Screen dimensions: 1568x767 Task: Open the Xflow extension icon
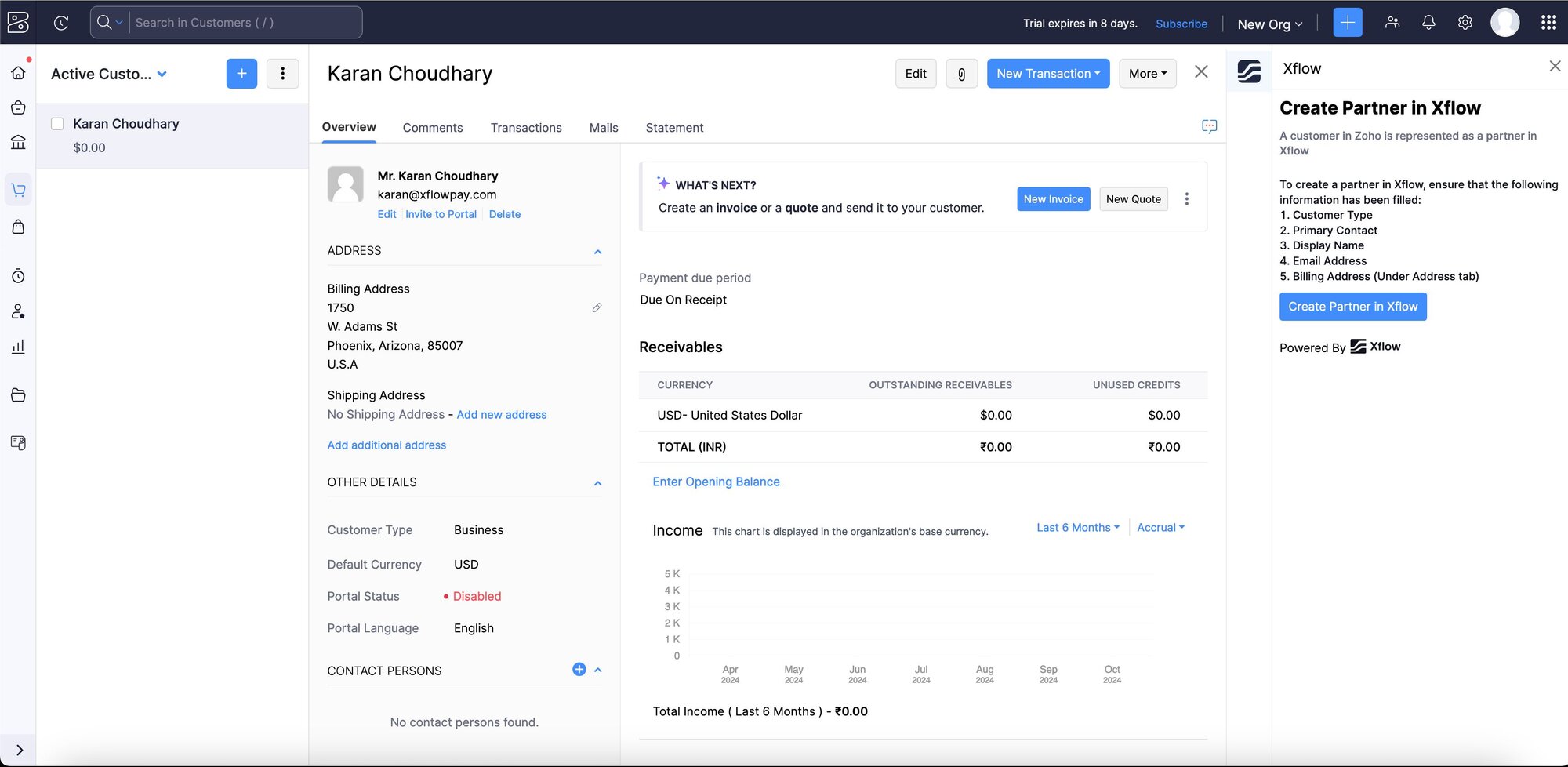pos(1249,71)
